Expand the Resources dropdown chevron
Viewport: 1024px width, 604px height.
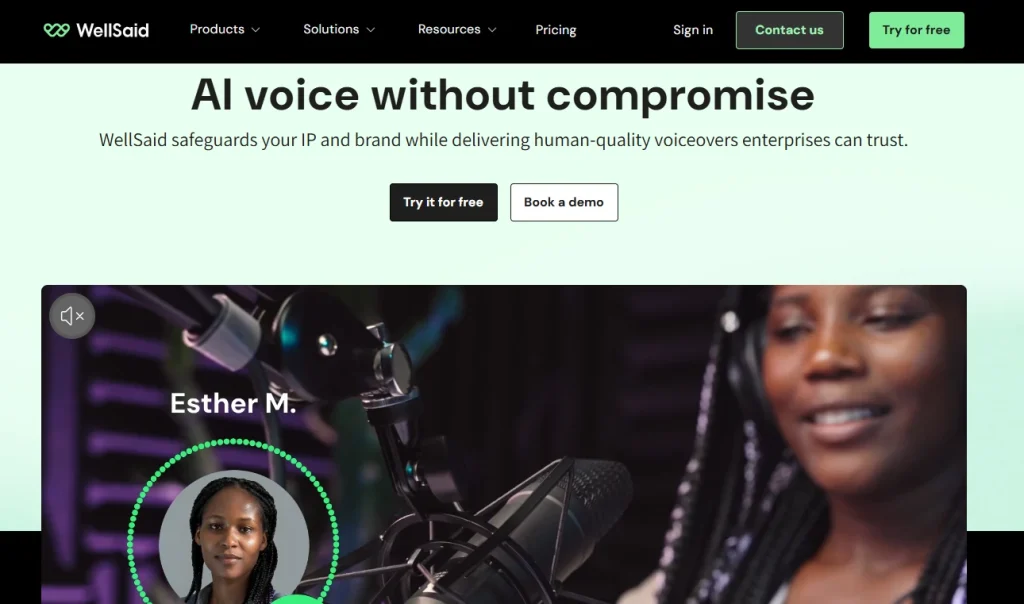click(492, 30)
